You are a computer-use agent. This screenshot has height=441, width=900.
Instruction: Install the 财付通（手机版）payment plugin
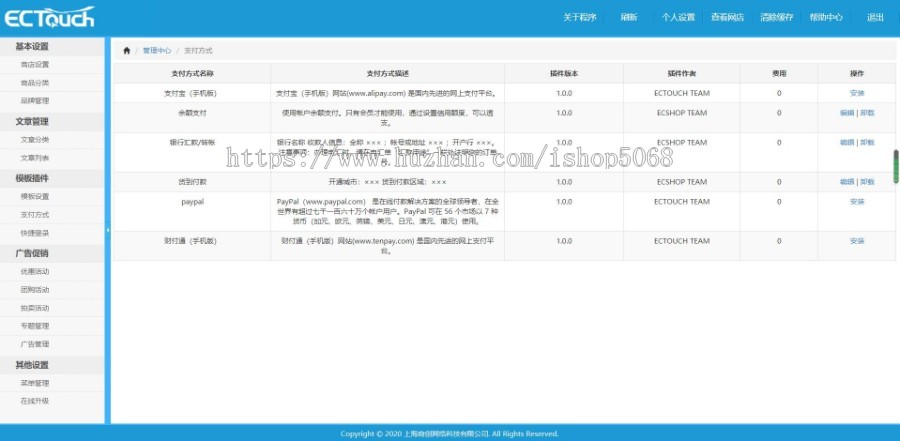[x=856, y=241]
